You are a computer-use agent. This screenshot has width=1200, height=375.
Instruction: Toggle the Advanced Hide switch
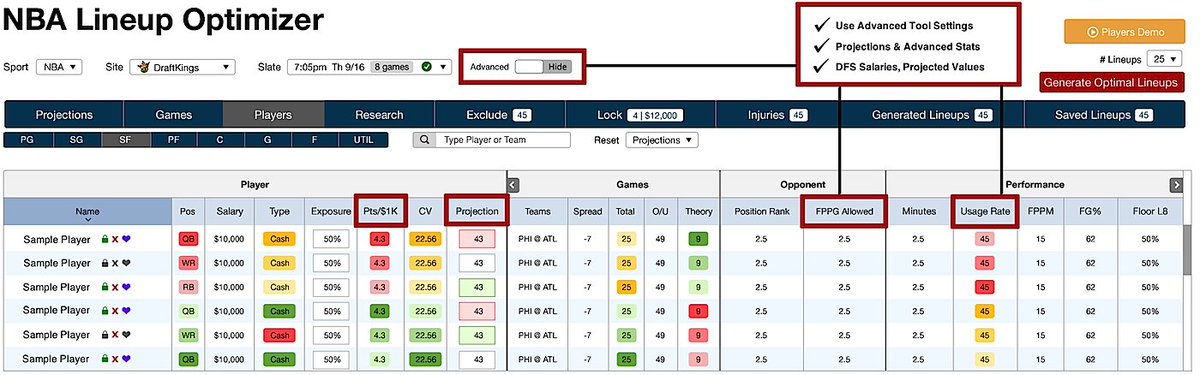click(x=543, y=66)
